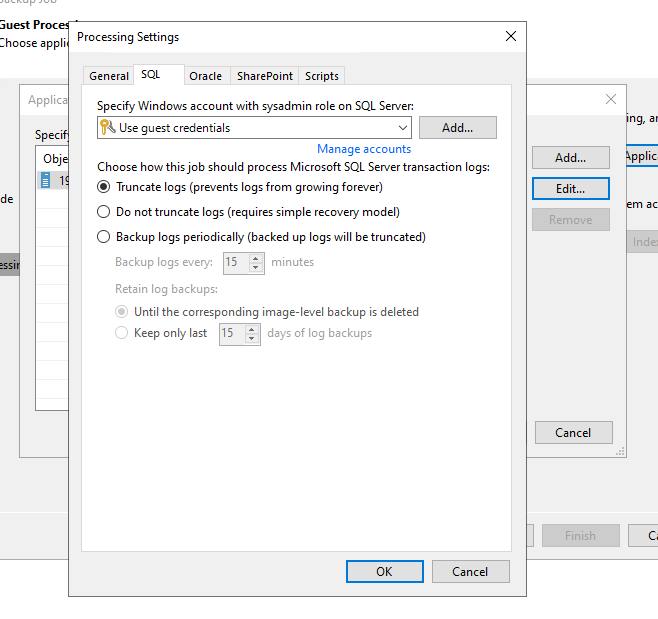This screenshot has height=619, width=658.
Task: Decrease Backup logs every minutes value
Action: pos(256,268)
